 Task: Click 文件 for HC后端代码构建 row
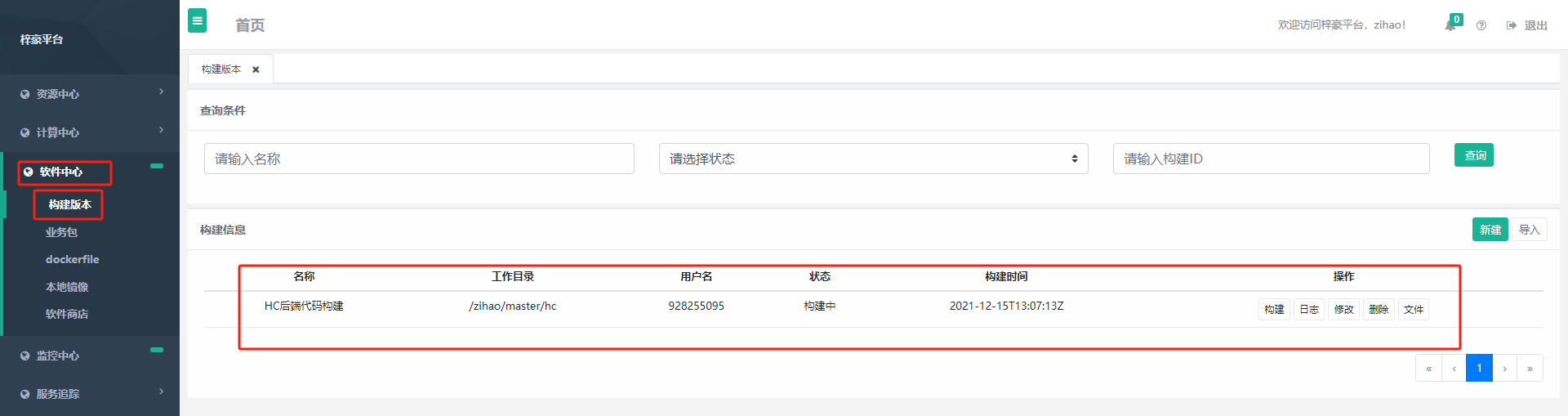[x=1414, y=309]
